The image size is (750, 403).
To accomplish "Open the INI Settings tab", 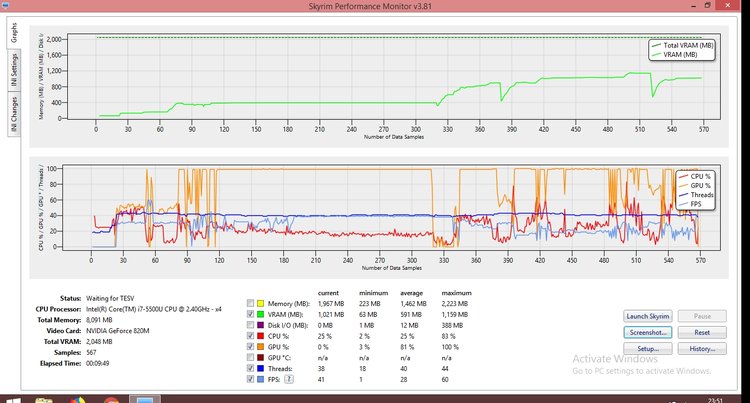I will click(14, 70).
